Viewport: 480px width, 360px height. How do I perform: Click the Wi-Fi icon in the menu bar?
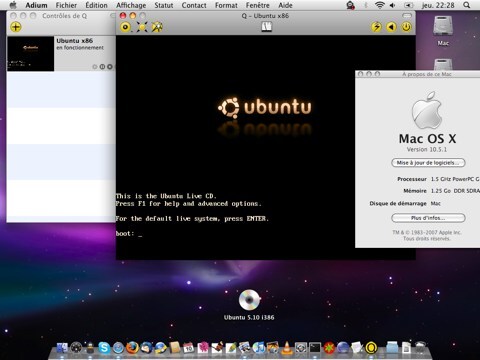[379, 5]
